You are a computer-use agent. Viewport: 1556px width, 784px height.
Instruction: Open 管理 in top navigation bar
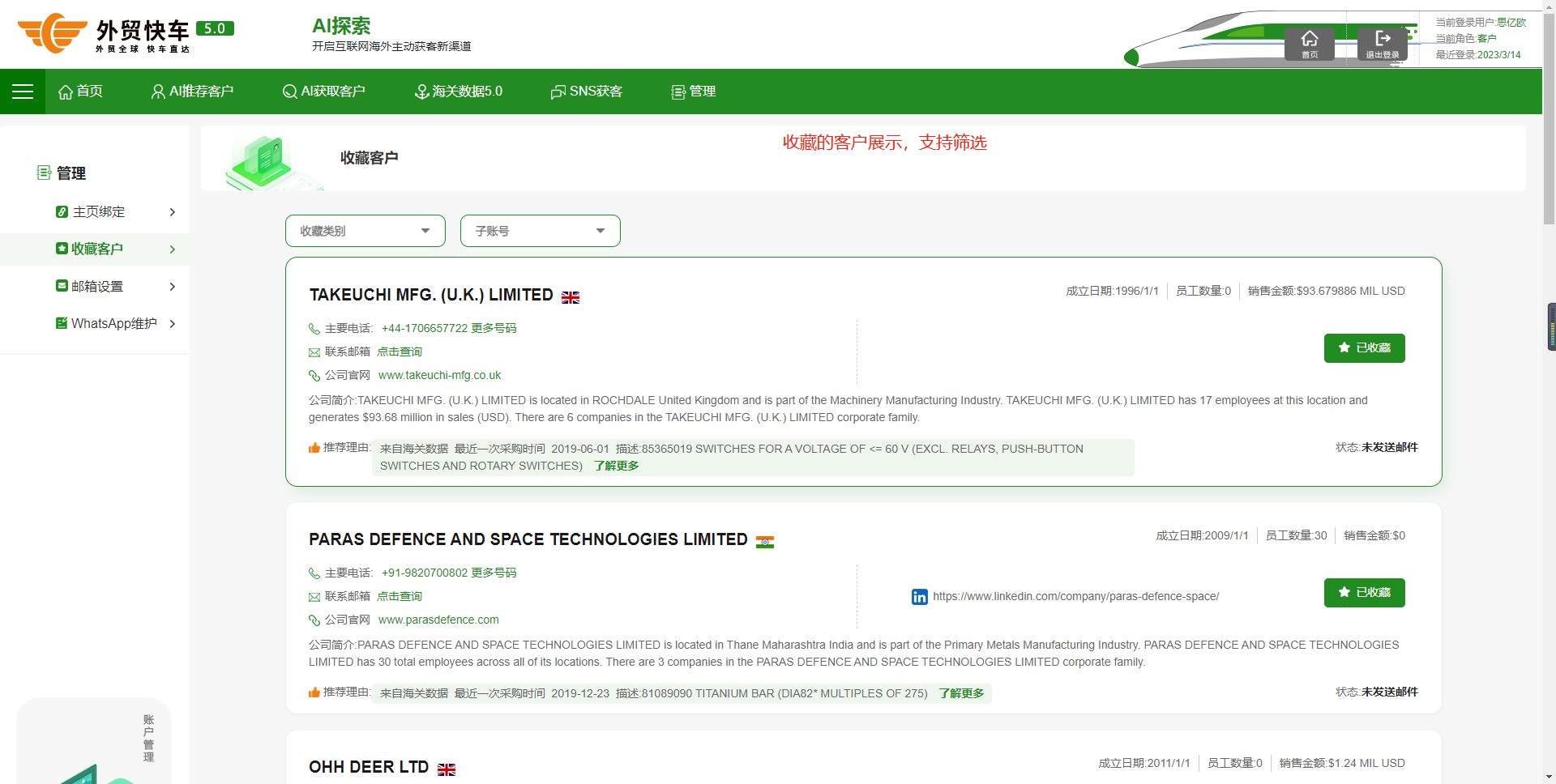[693, 92]
